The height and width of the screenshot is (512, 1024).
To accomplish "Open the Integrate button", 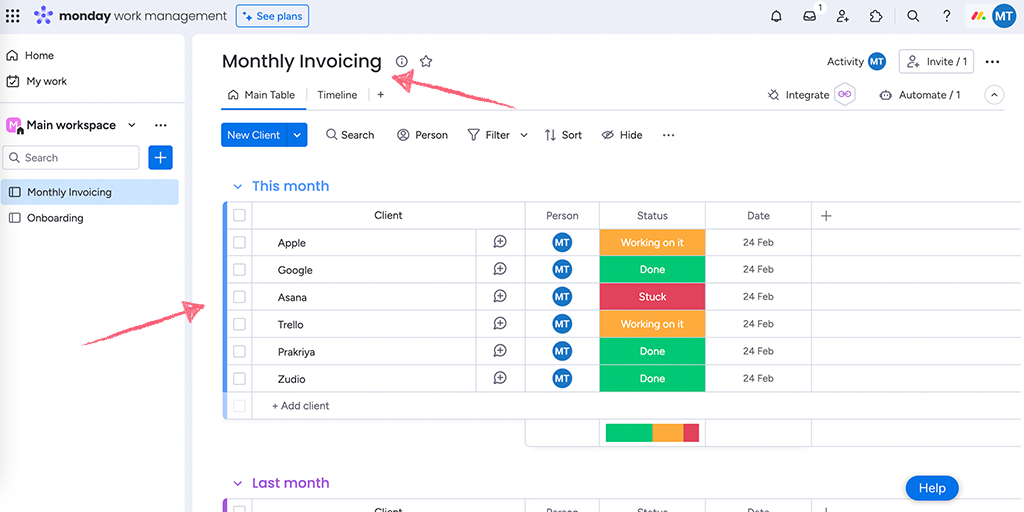I will pyautogui.click(x=810, y=95).
